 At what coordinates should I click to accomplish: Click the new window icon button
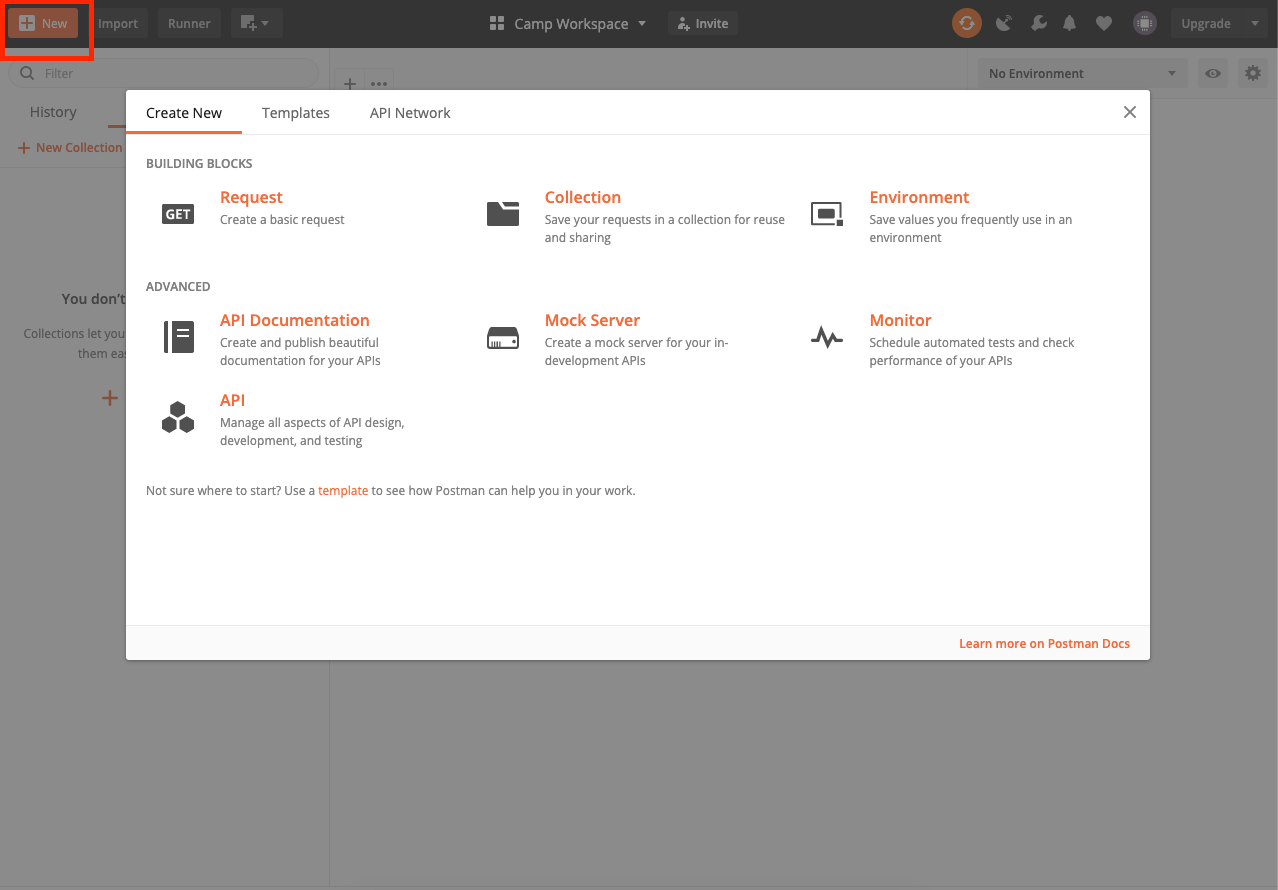(257, 23)
